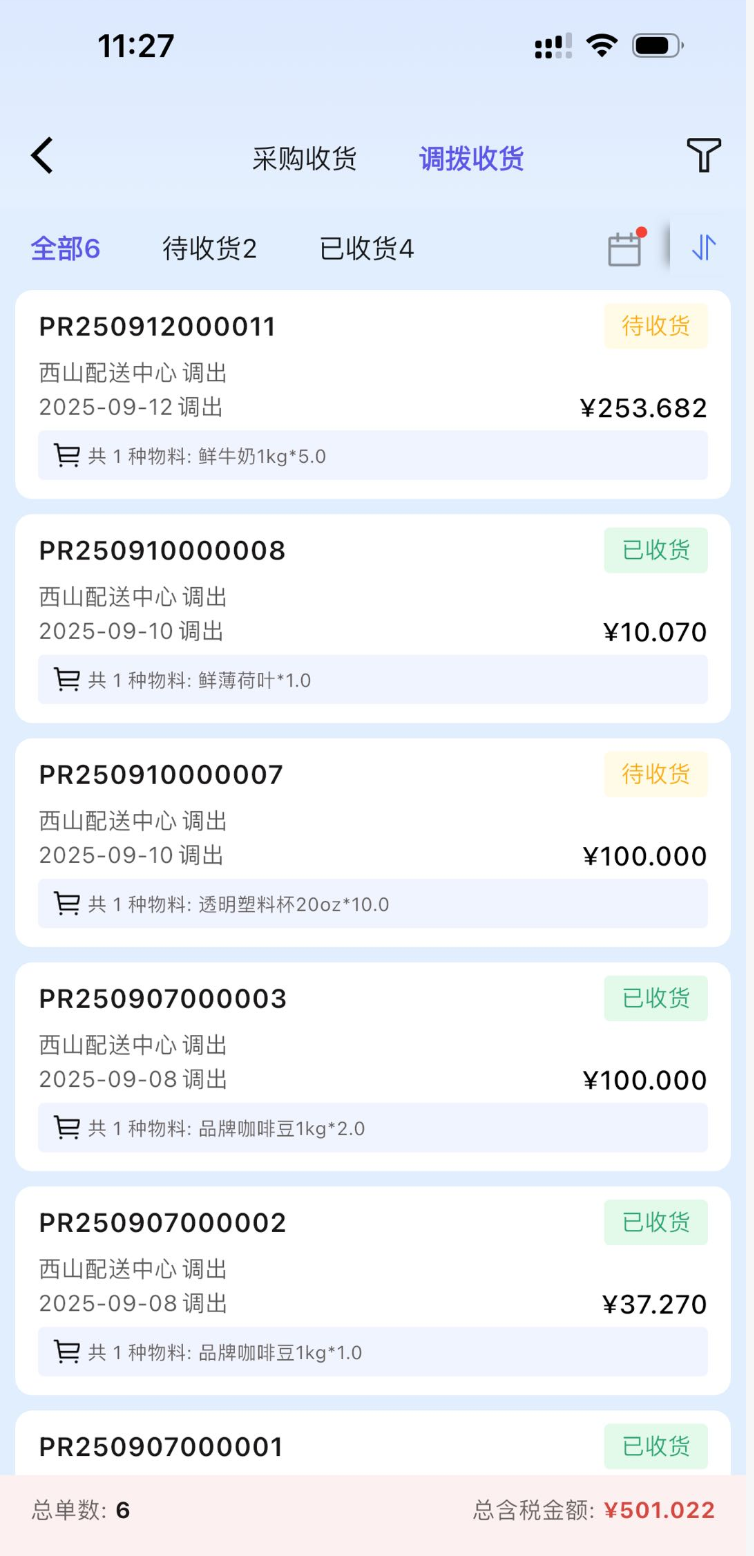
Task: Tap the cart icon beside 鲜牛奶1kg
Action: (67, 456)
